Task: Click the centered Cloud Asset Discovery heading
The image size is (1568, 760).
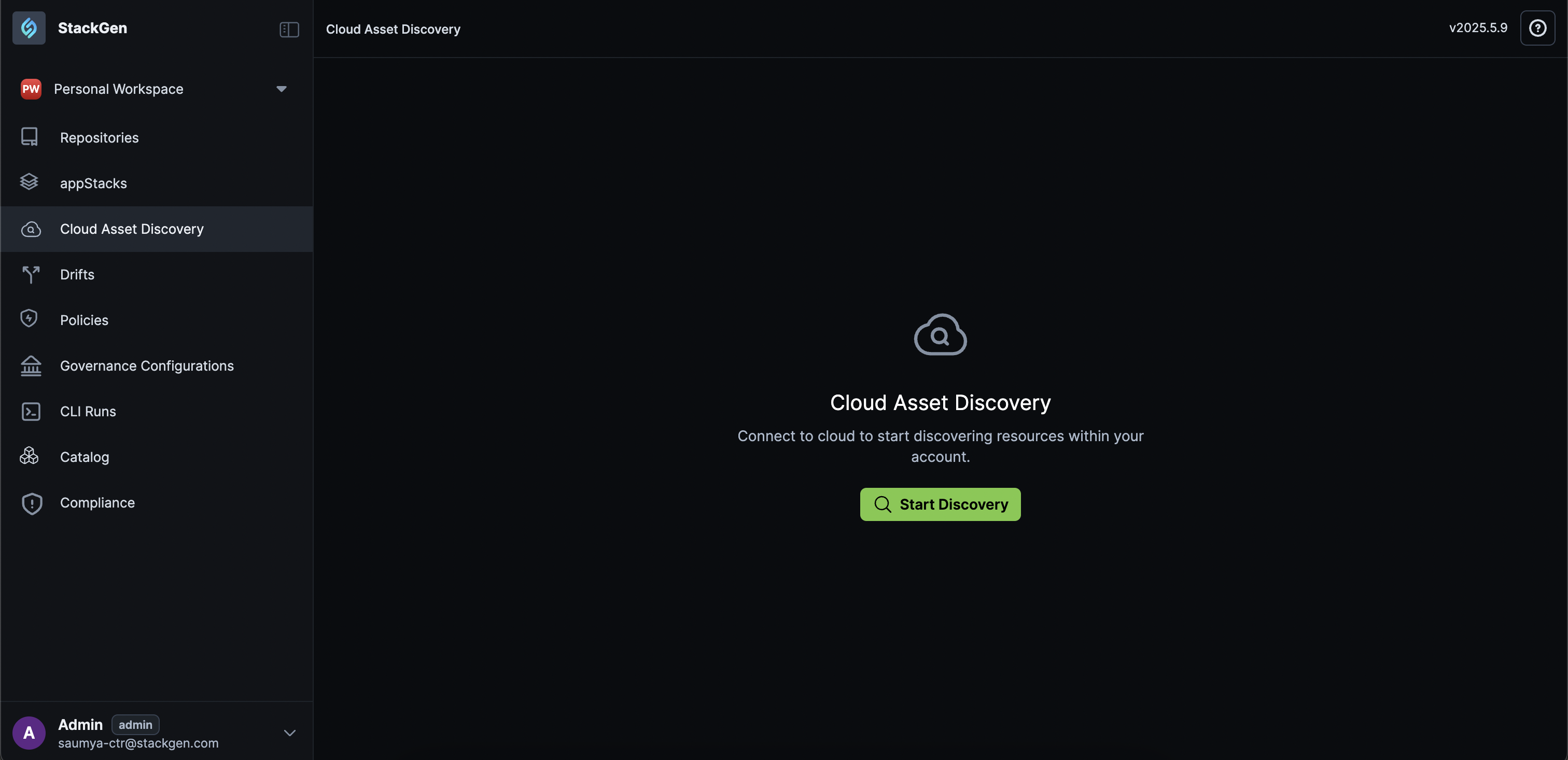Action: click(941, 403)
